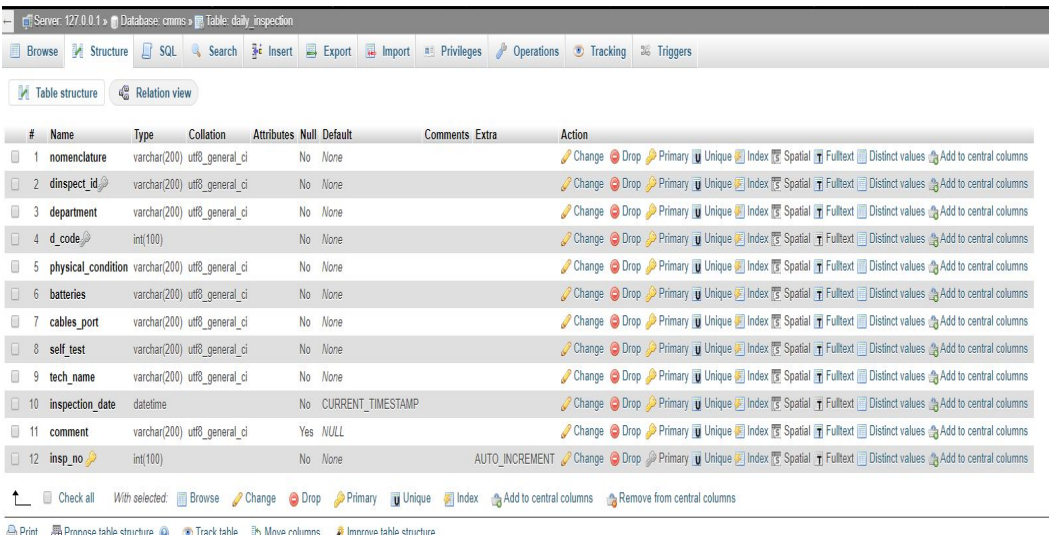
Task: Click the key icon beside insp_no name
Action: pyautogui.click(x=91, y=459)
